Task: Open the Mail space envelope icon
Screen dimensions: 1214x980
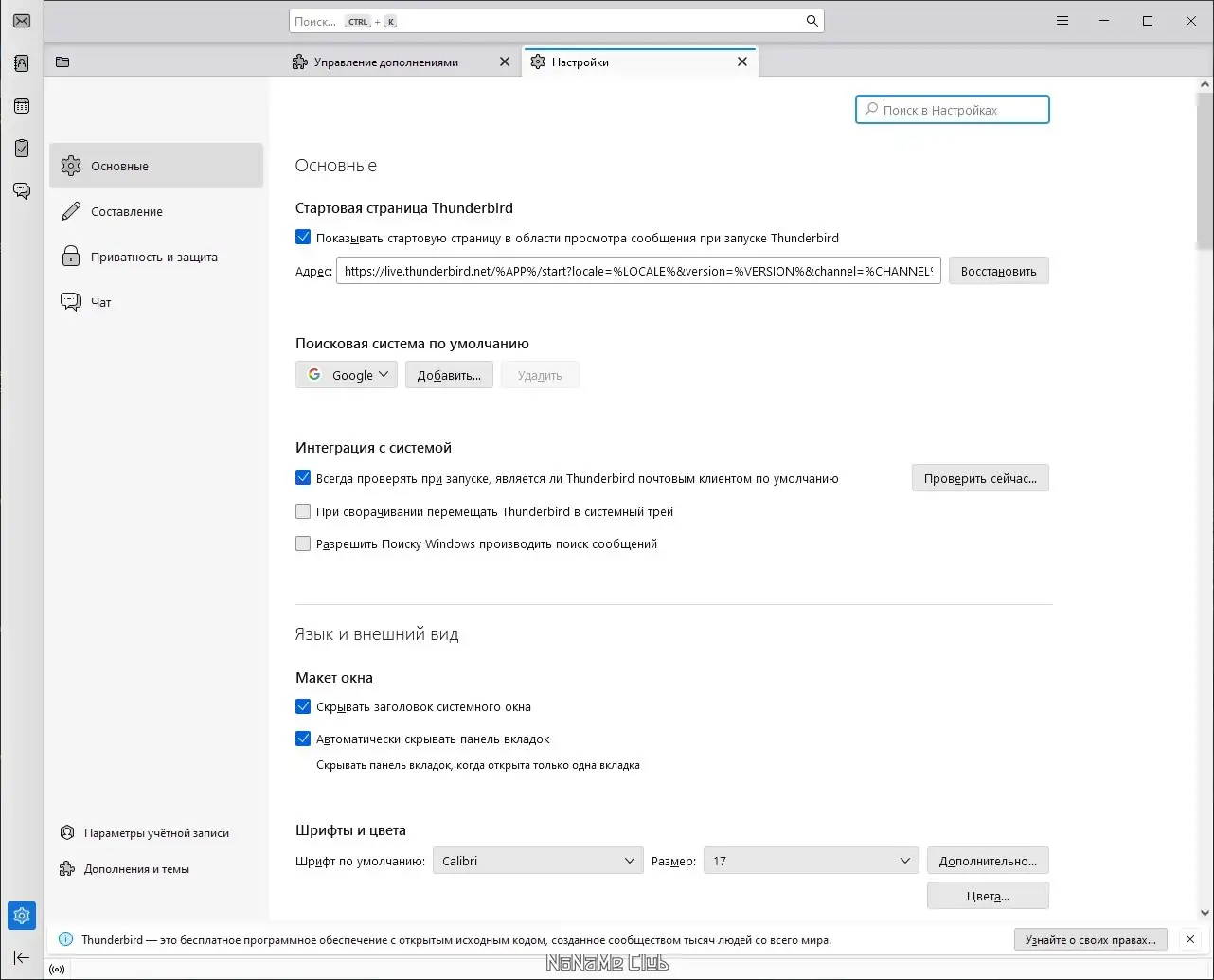Action: point(22,20)
